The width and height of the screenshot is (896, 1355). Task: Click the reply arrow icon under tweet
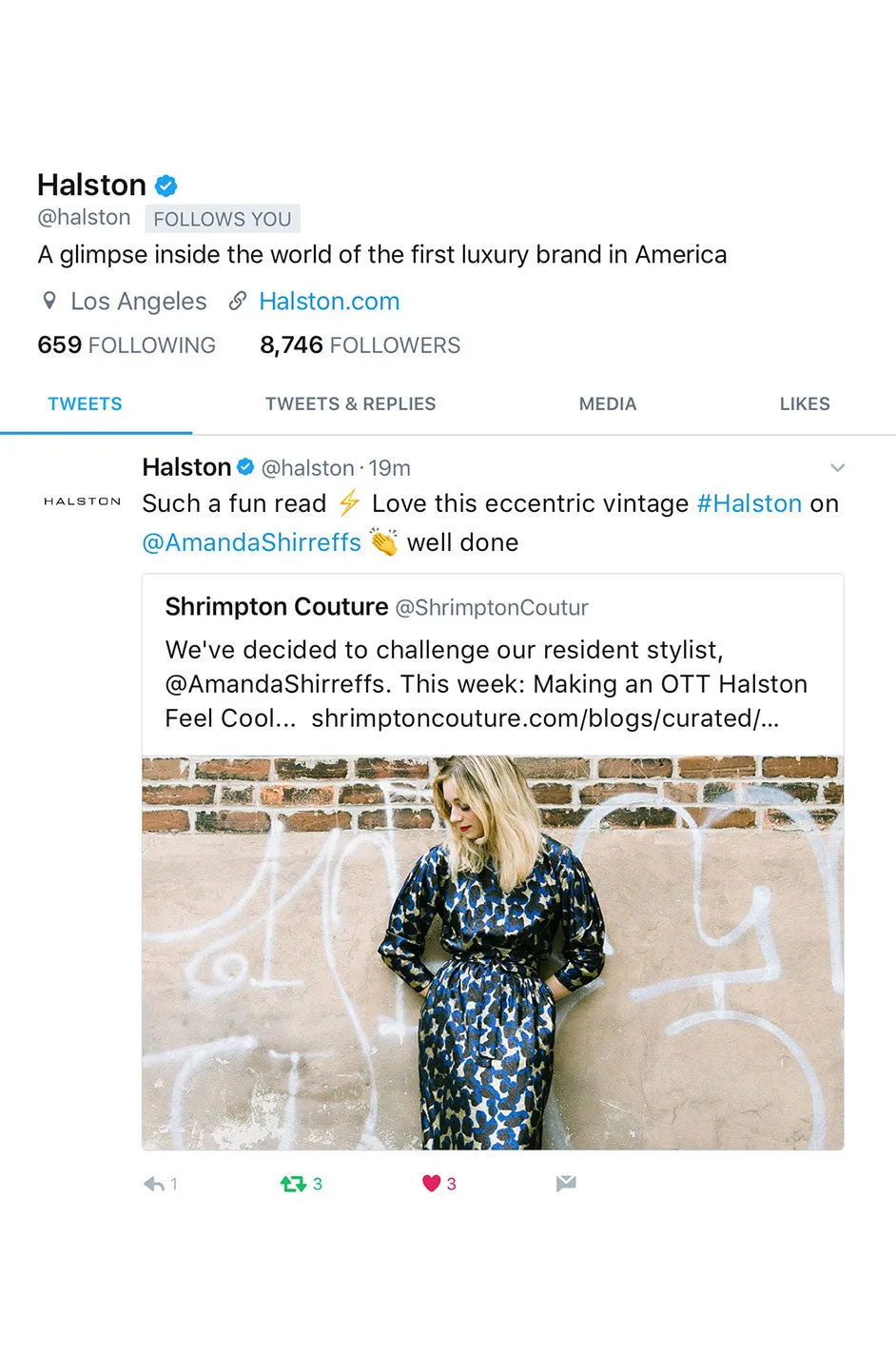(154, 1184)
